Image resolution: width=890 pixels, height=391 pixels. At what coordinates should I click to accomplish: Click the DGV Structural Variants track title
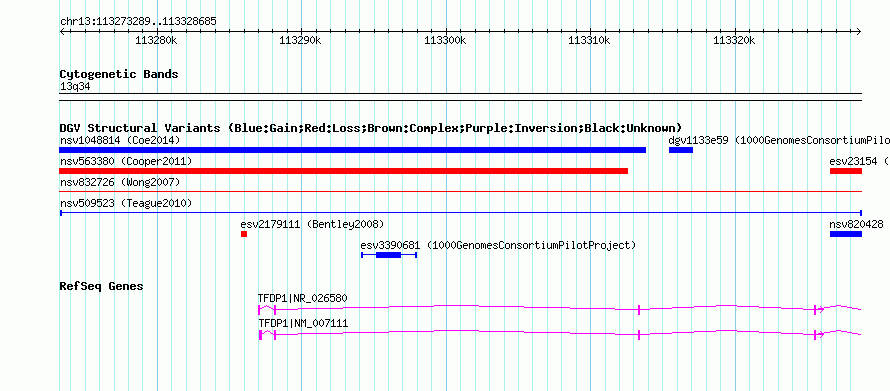[x=371, y=128]
